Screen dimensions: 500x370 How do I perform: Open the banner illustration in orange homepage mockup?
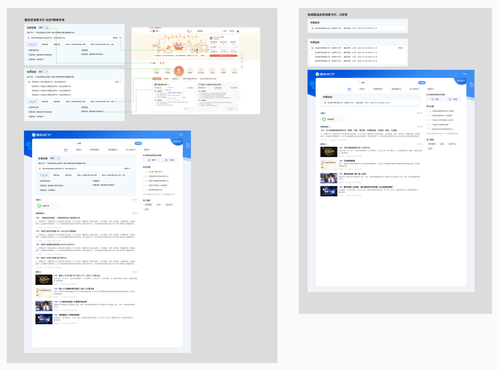pos(180,44)
